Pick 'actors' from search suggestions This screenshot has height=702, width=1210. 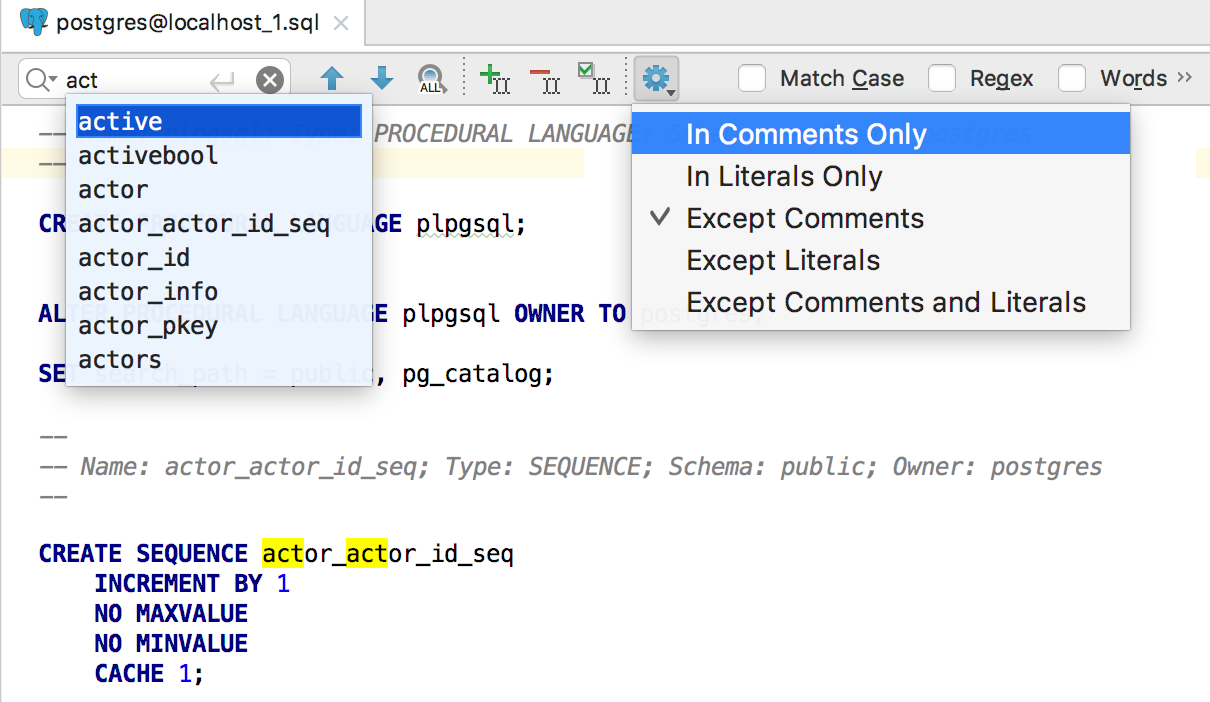pos(219,359)
